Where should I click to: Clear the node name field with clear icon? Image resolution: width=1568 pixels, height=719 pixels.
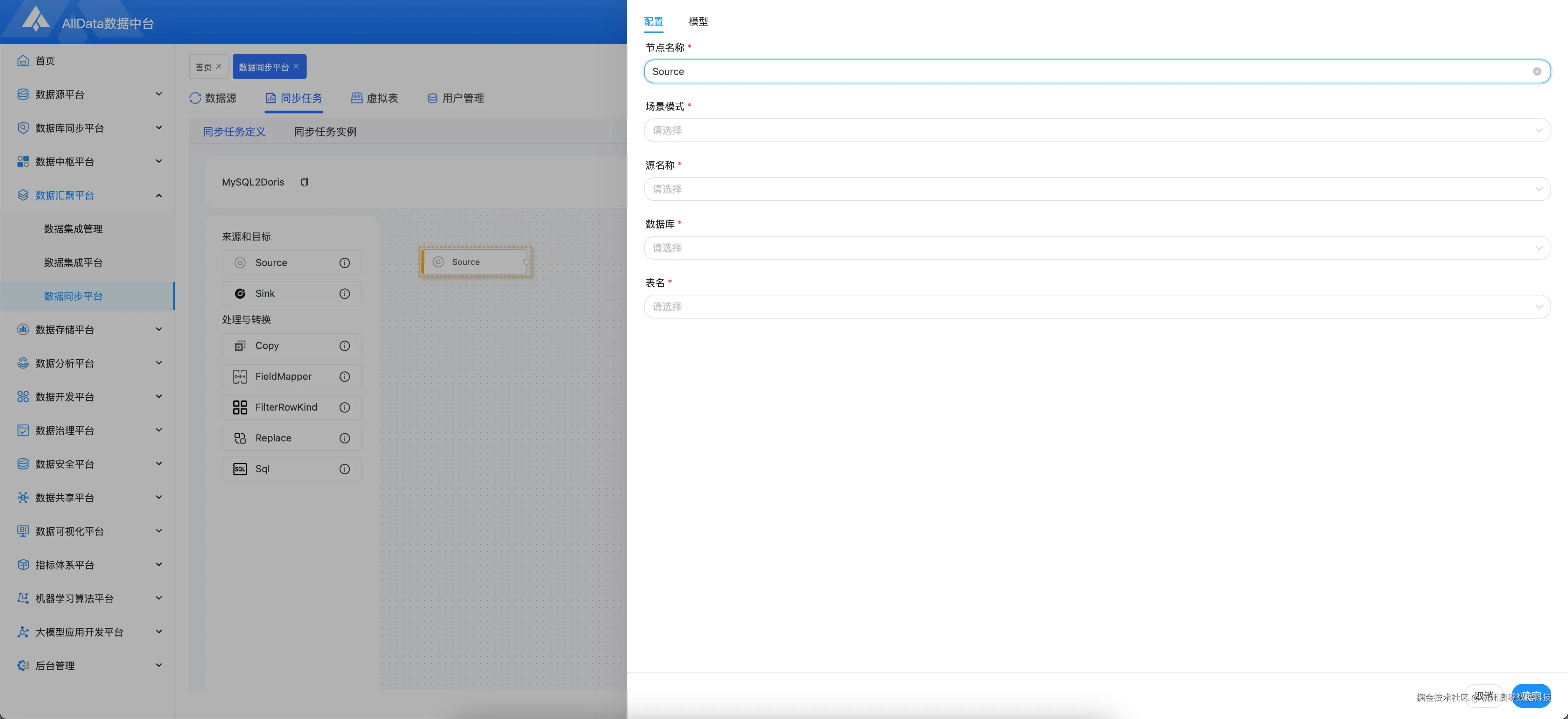[1536, 71]
